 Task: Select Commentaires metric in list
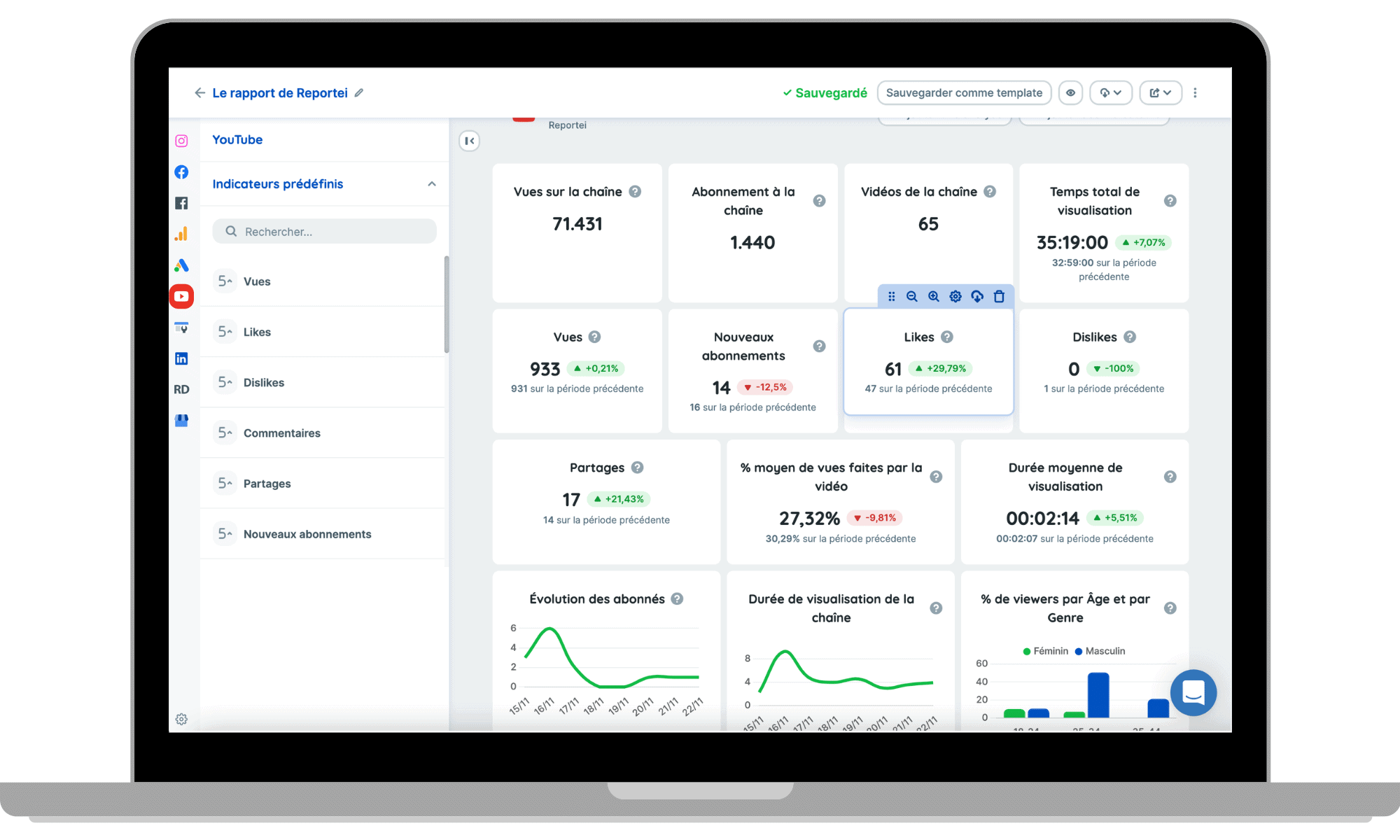coord(281,433)
